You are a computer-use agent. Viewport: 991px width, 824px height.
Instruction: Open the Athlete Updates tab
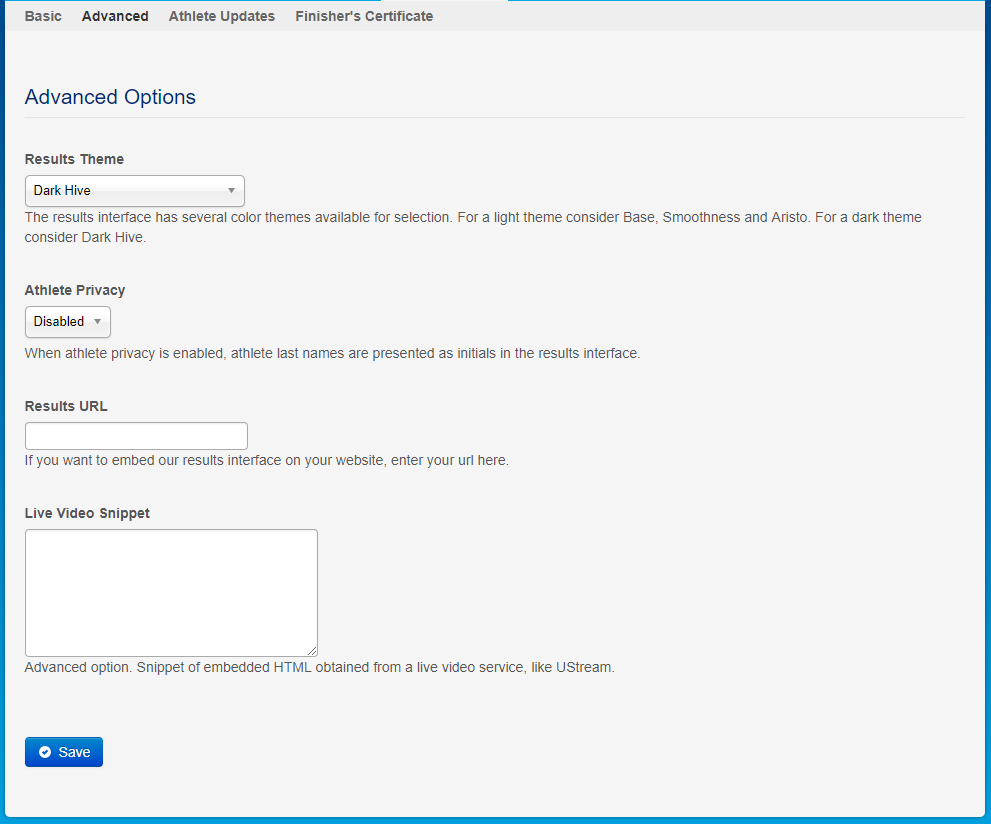(x=222, y=16)
